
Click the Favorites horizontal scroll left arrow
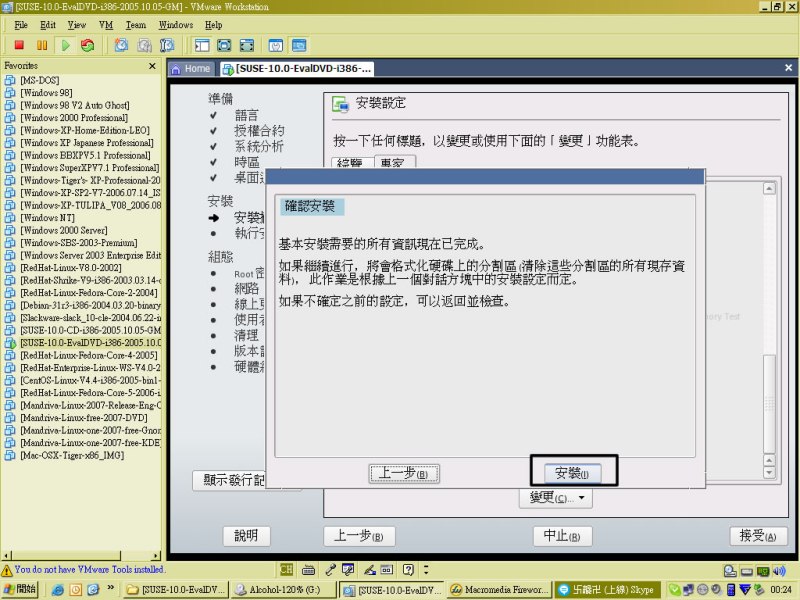click(6, 555)
